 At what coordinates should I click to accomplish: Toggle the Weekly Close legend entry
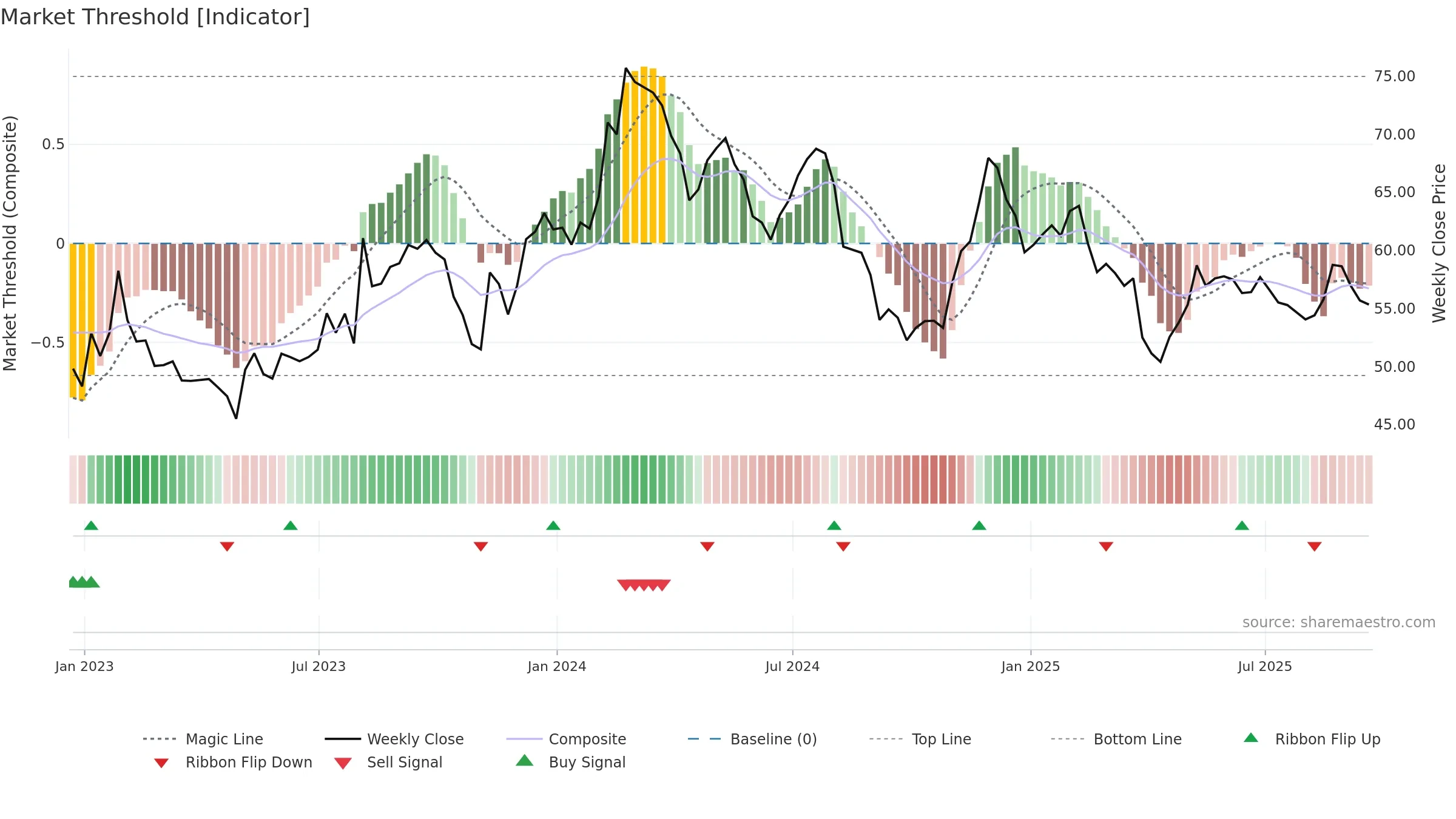pos(394,739)
